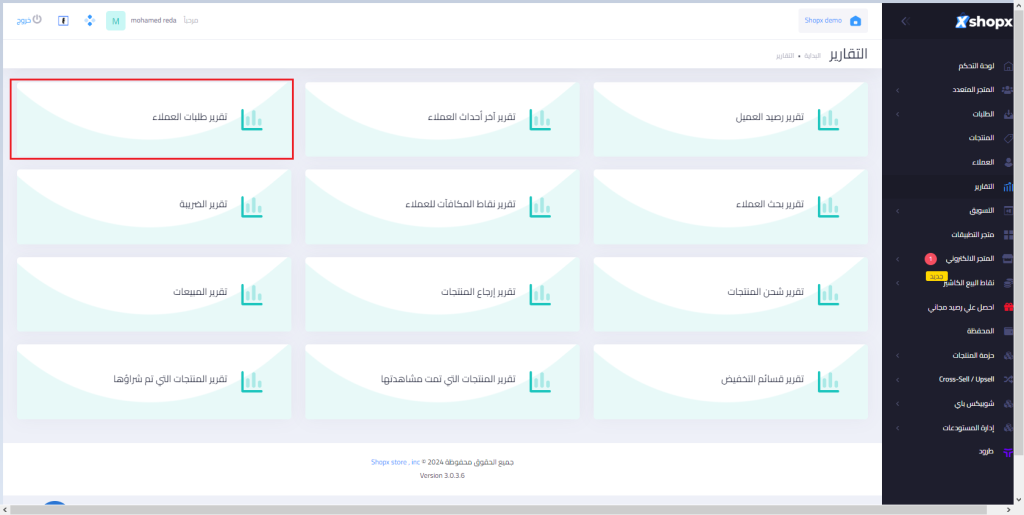
Task: Collapse the sidebar using the top arrow
Action: point(904,21)
